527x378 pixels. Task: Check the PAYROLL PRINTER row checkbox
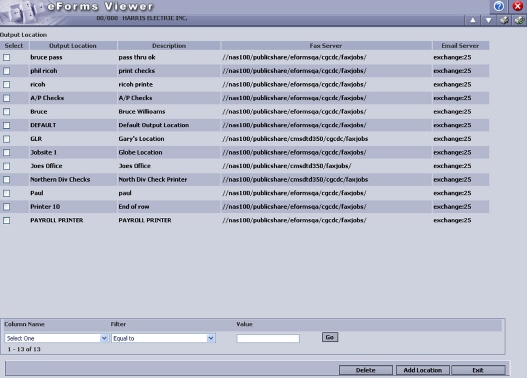coord(6,220)
